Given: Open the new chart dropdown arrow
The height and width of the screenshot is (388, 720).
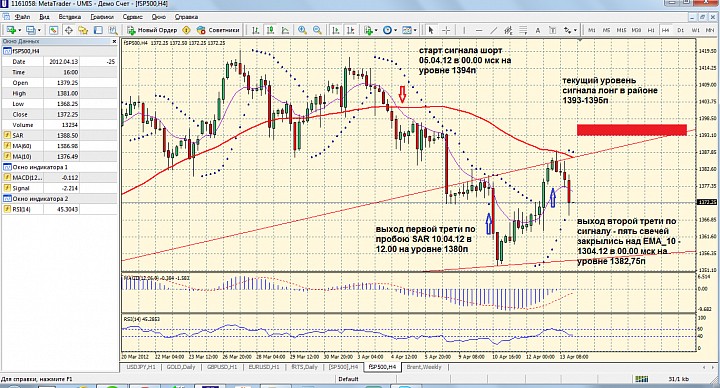Looking at the screenshot, I should point(20,30).
